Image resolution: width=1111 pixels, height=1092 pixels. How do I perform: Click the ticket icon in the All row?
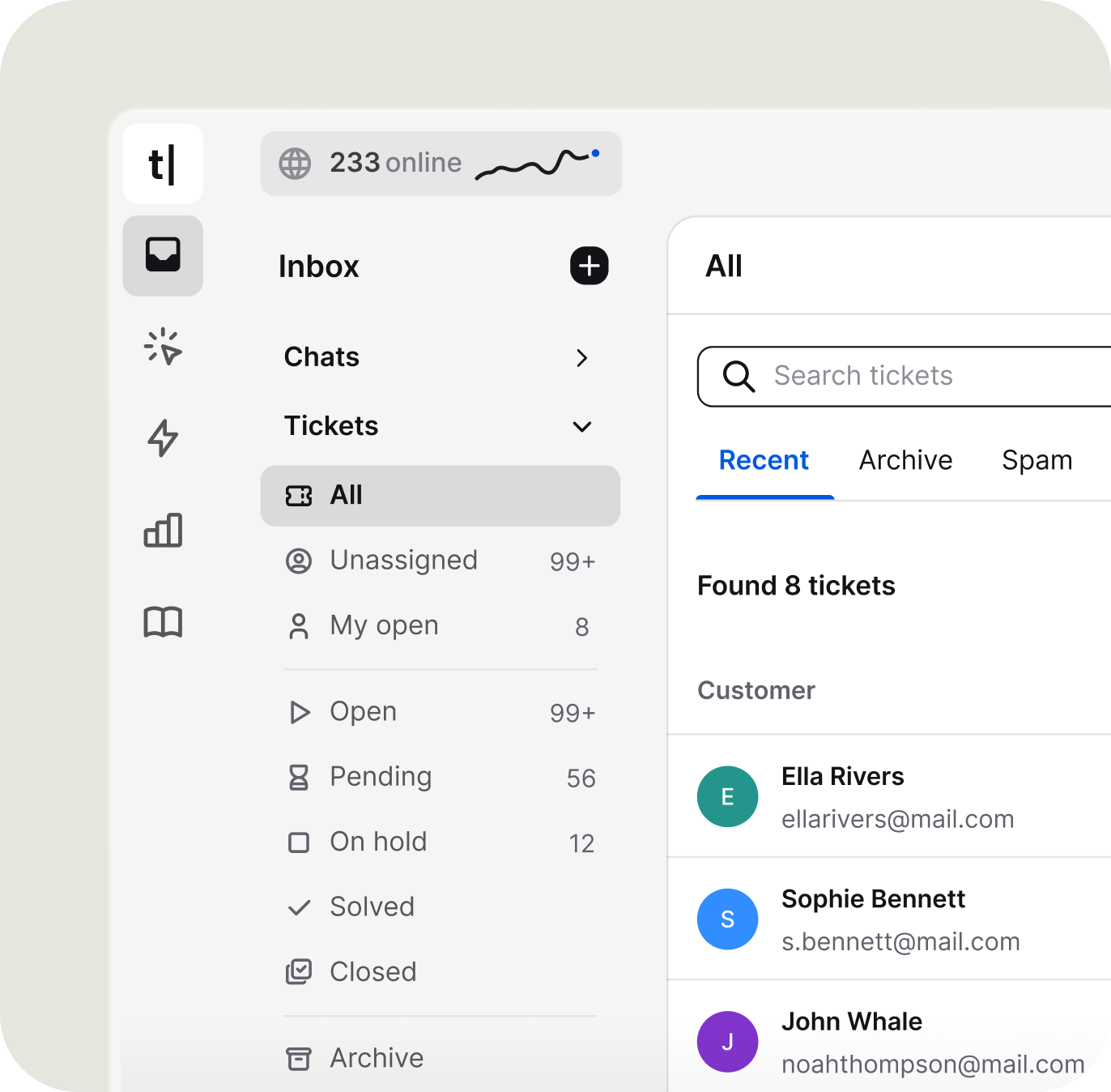299,496
